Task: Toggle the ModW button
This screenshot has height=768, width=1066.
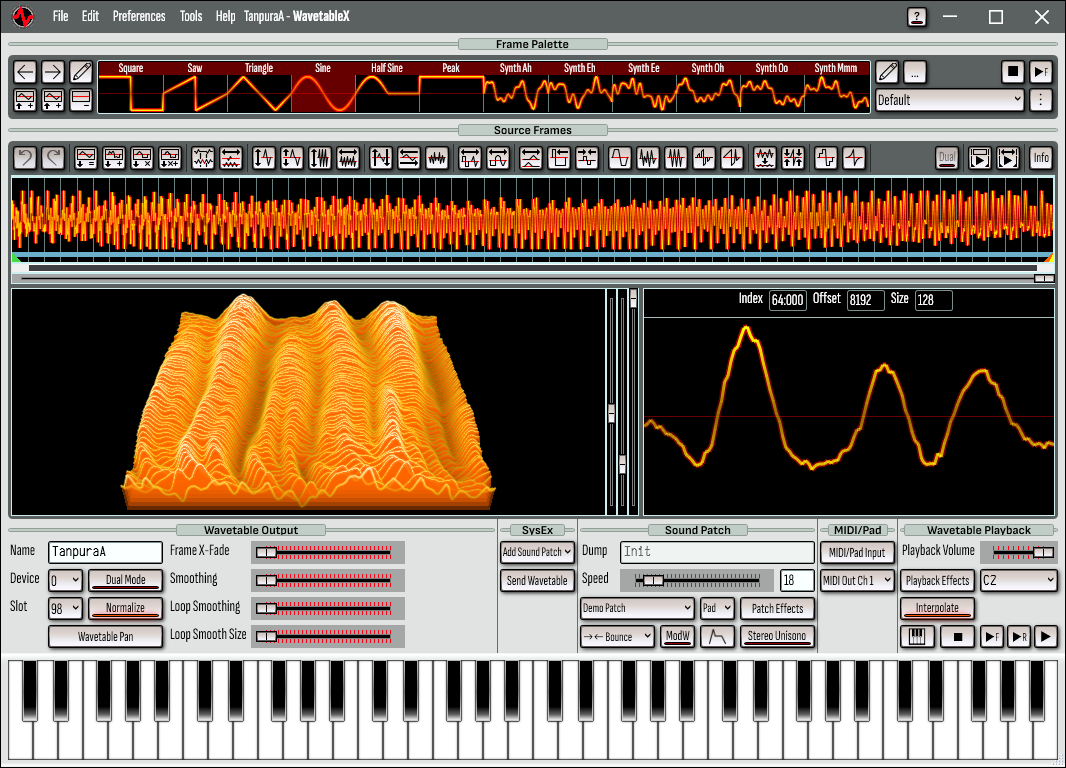Action: pyautogui.click(x=677, y=637)
